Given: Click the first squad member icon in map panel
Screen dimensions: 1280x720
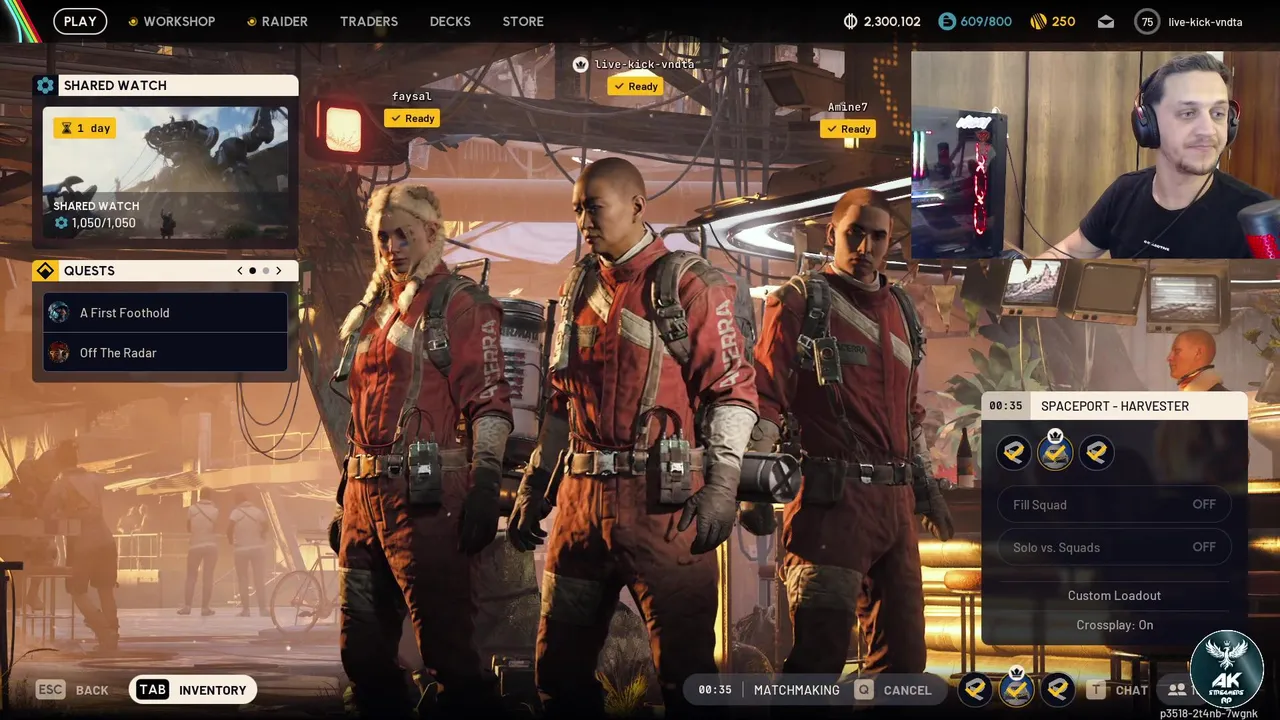Looking at the screenshot, I should coord(1014,453).
